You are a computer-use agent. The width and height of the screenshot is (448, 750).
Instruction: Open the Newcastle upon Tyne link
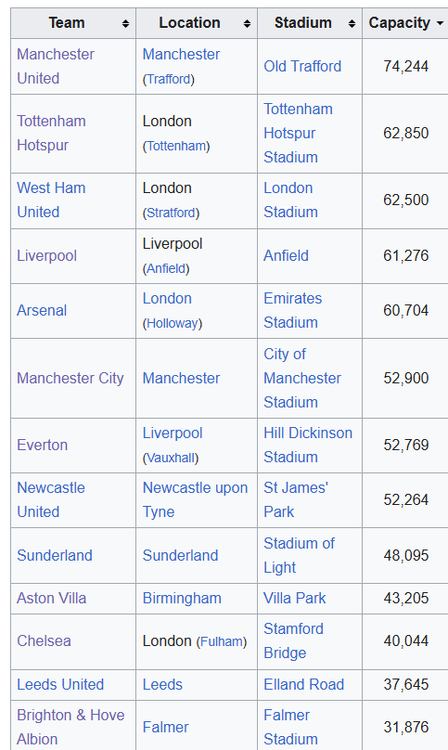(195, 499)
